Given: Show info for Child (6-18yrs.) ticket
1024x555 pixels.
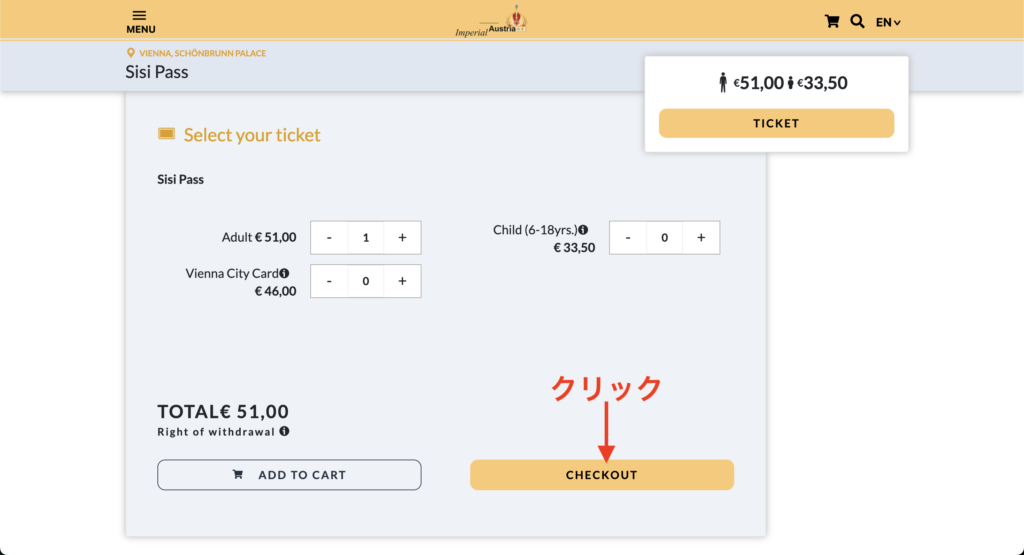Looking at the screenshot, I should click(x=583, y=230).
